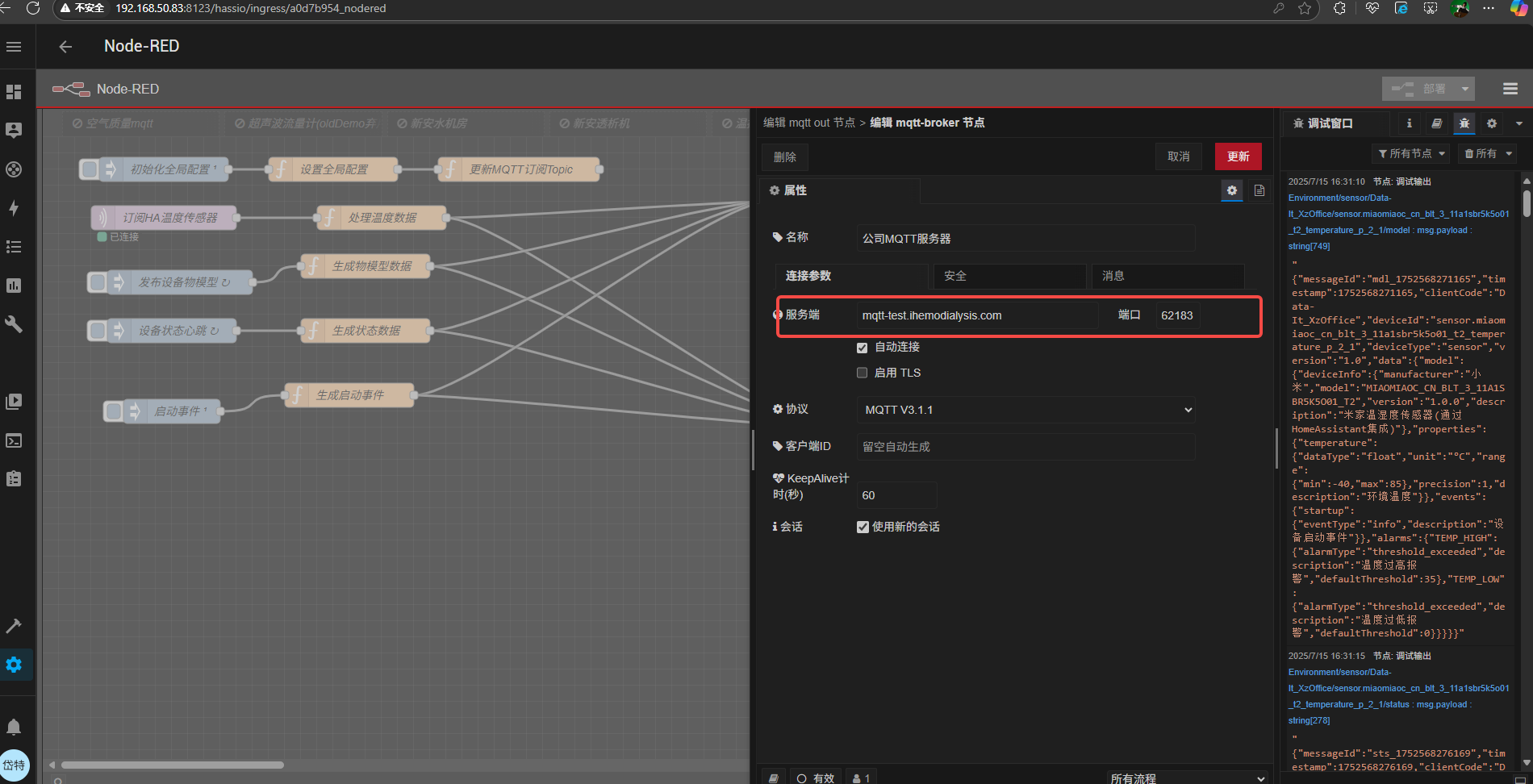Viewport: 1533px width, 784px height.
Task: Open the Node-RED main hamburger menu
Action: click(1510, 89)
